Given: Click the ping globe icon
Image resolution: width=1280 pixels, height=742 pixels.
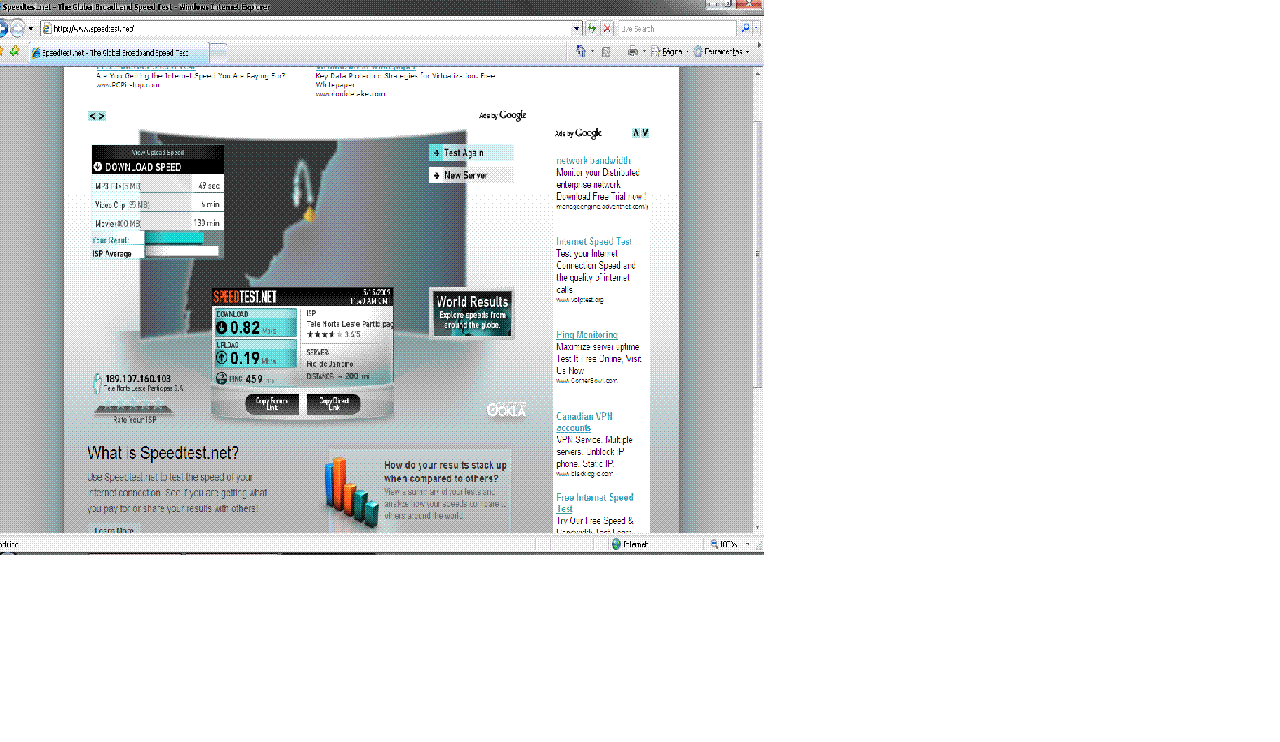Looking at the screenshot, I should 222,378.
